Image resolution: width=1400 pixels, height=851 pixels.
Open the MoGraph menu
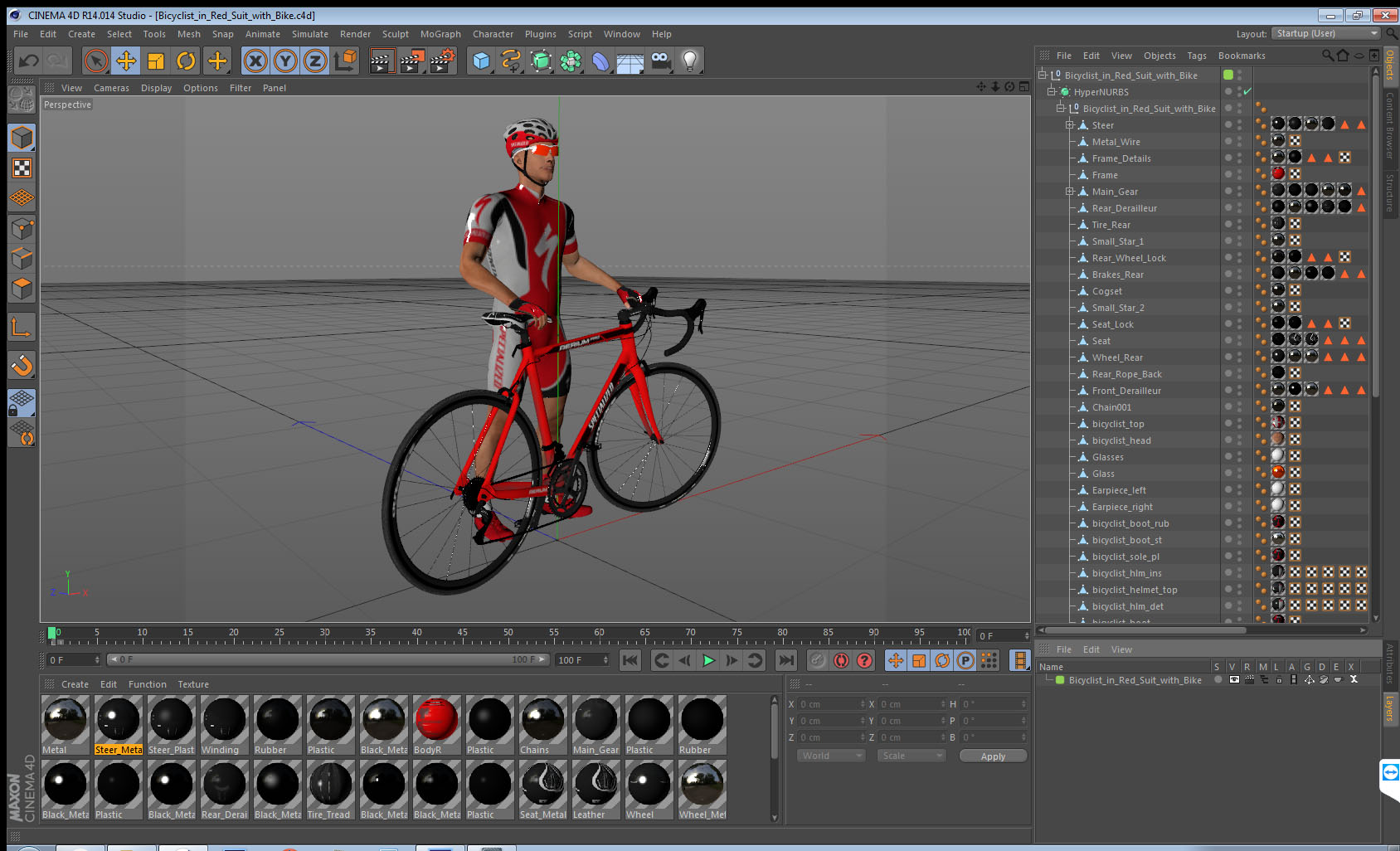click(440, 34)
